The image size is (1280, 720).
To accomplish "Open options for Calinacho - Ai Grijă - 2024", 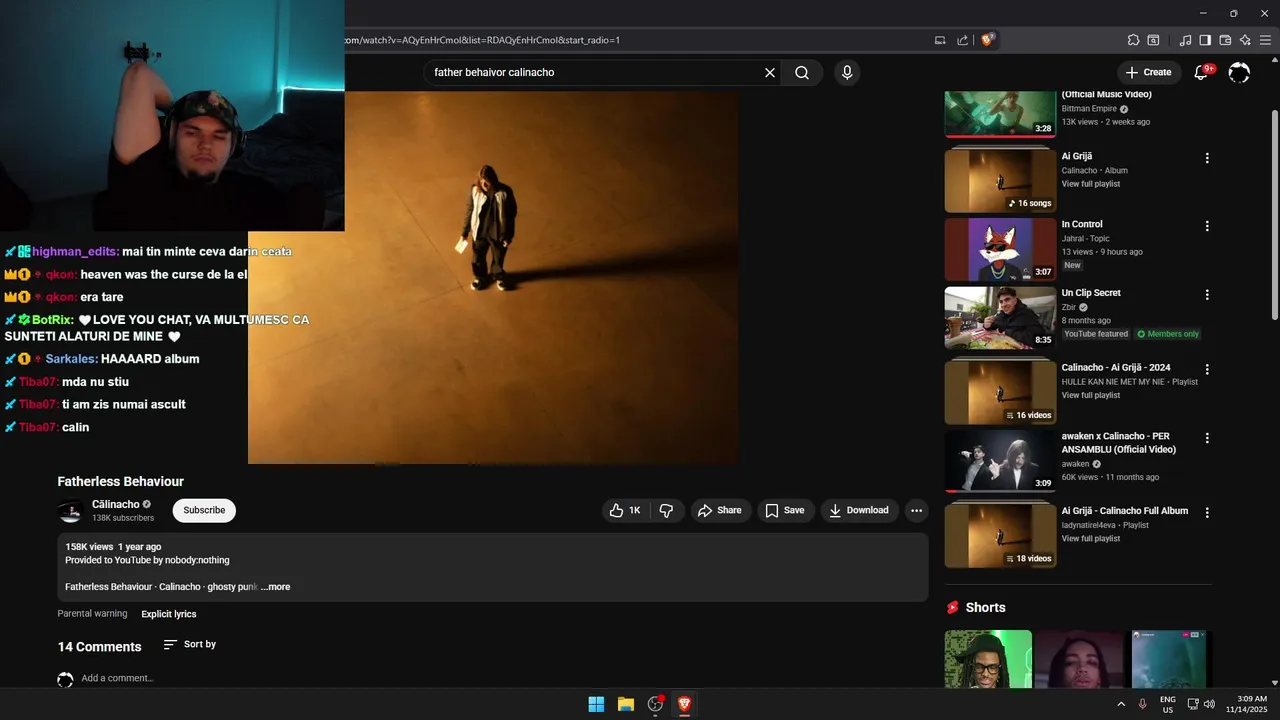I will point(1207,369).
